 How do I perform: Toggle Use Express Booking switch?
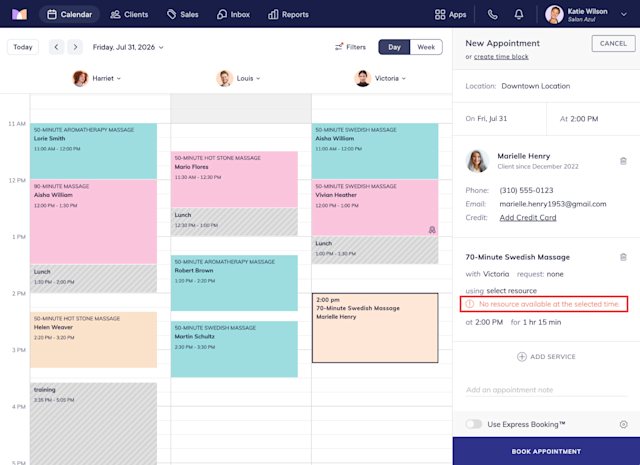pyautogui.click(x=473, y=424)
